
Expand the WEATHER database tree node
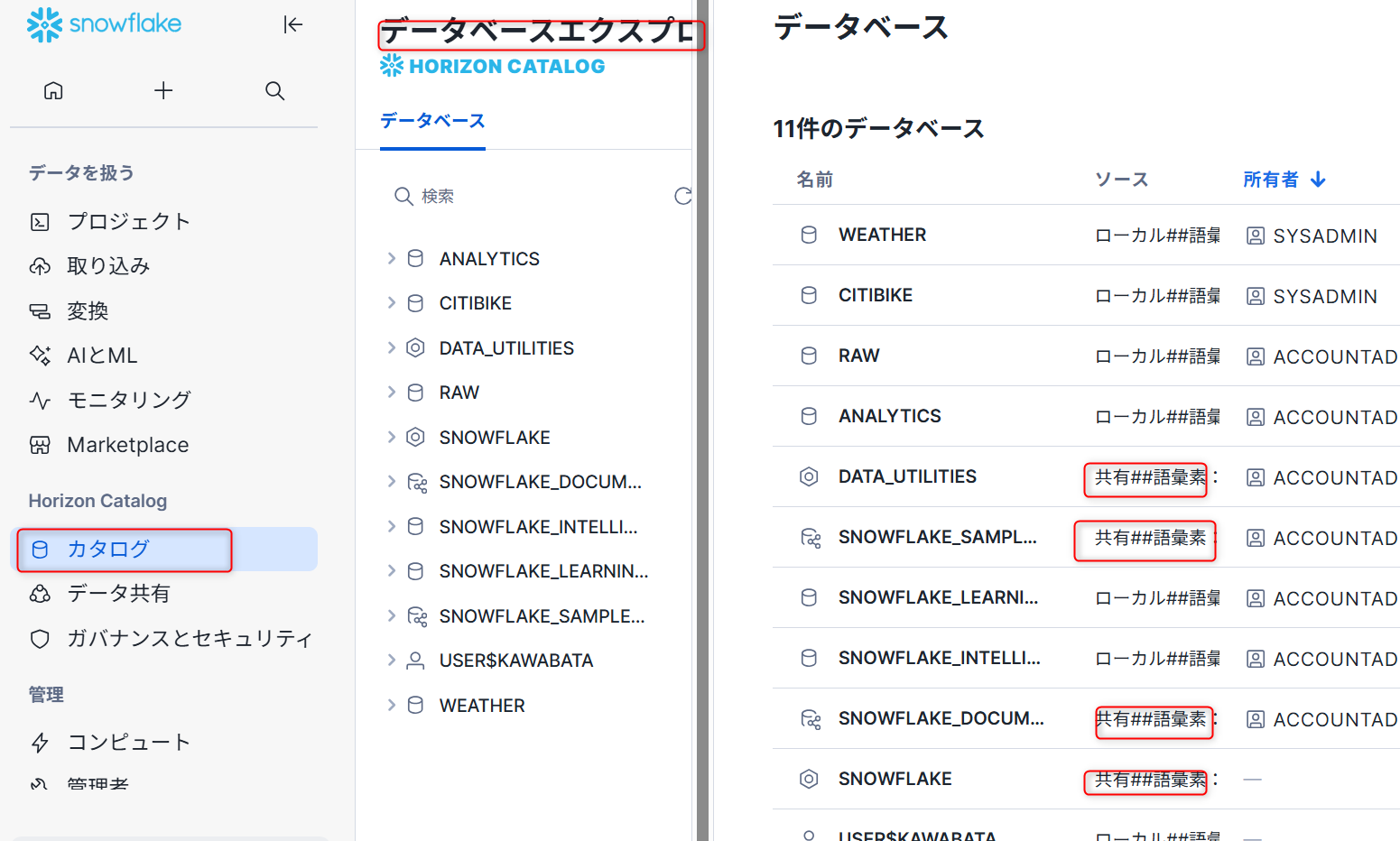(392, 706)
